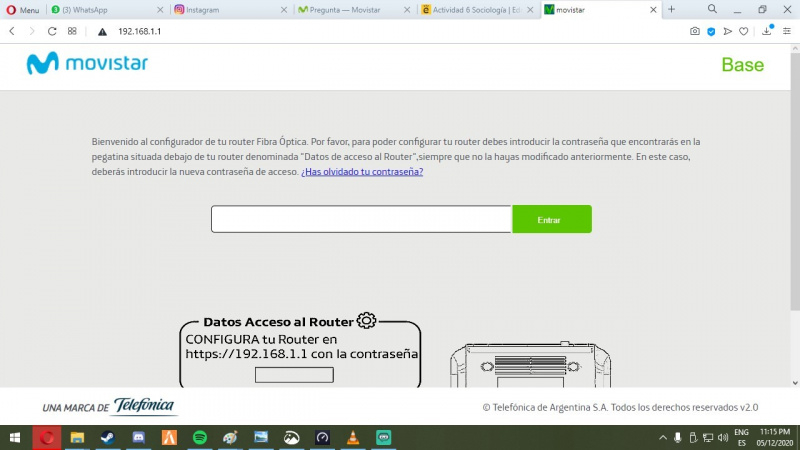The width and height of the screenshot is (800, 450).
Task: Click the Telefónica logo in footer
Action: coord(144,406)
